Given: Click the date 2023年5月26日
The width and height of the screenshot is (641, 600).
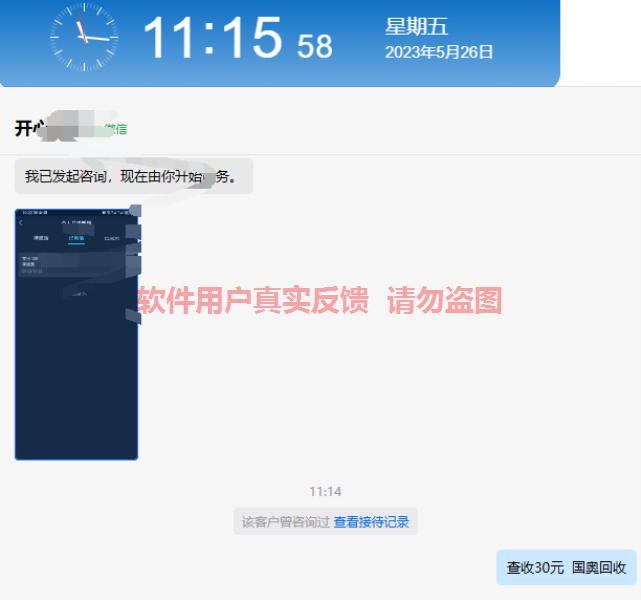Looking at the screenshot, I should click(439, 52).
